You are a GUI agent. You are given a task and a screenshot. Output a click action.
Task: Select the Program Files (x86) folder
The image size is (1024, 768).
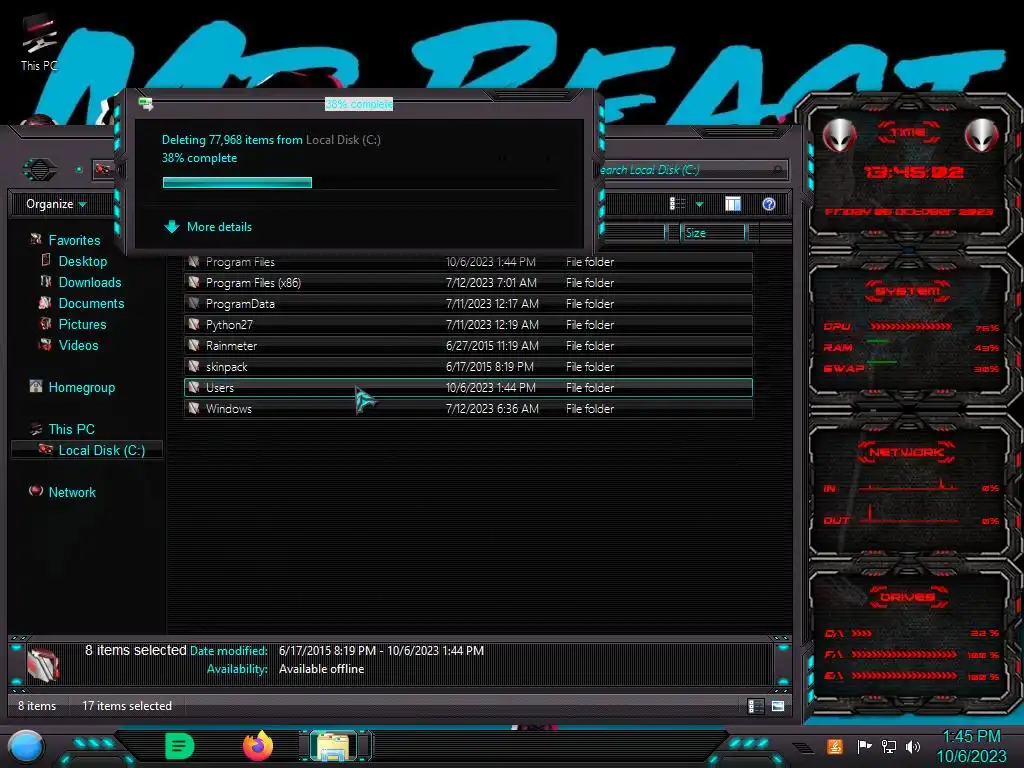click(x=468, y=283)
